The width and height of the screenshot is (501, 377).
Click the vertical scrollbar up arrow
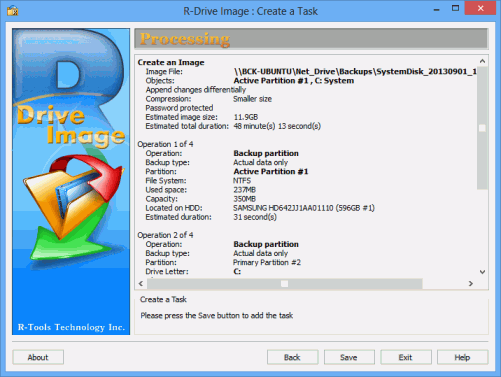point(482,61)
